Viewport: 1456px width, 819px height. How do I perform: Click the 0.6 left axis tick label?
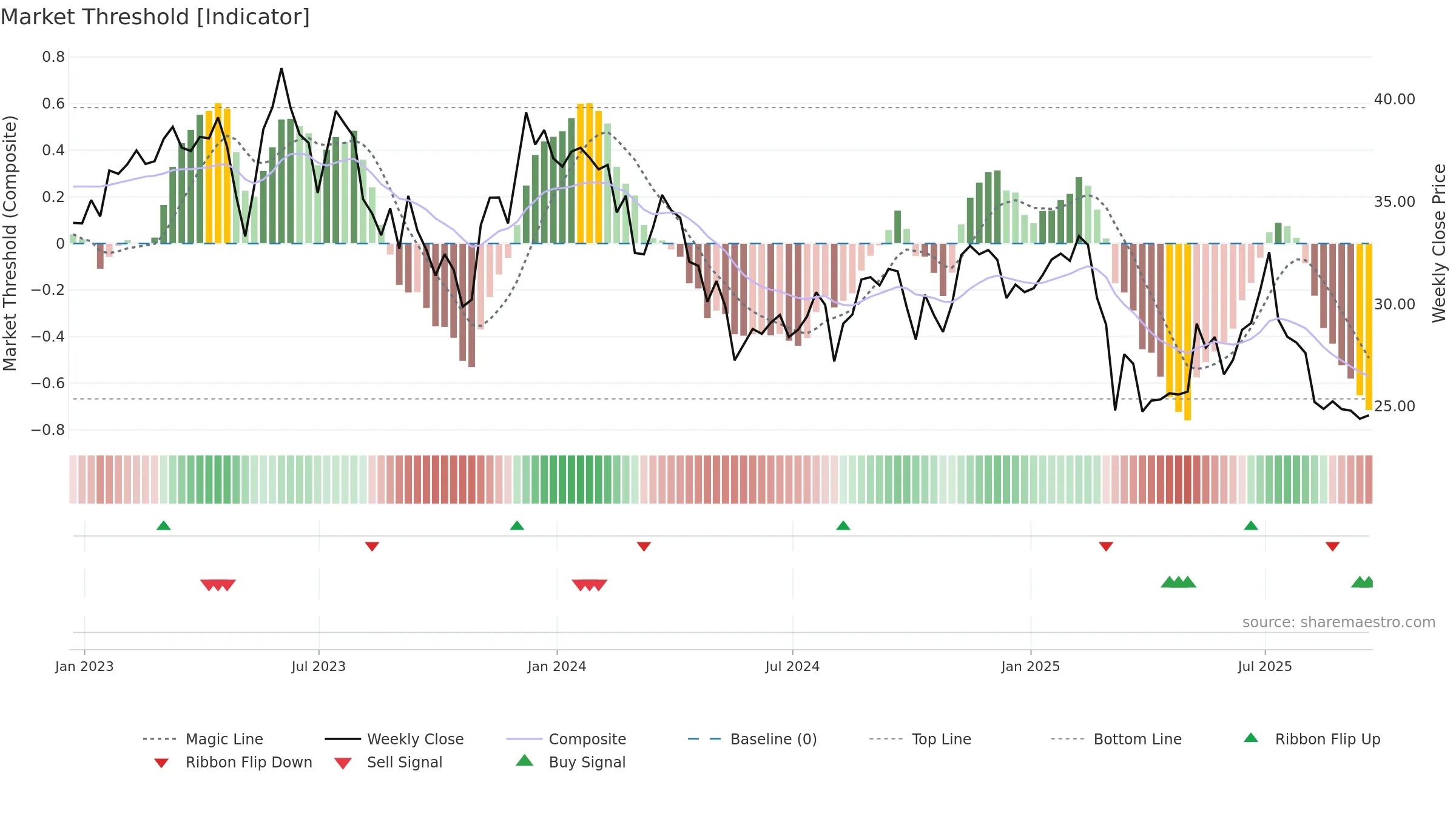pyautogui.click(x=53, y=104)
